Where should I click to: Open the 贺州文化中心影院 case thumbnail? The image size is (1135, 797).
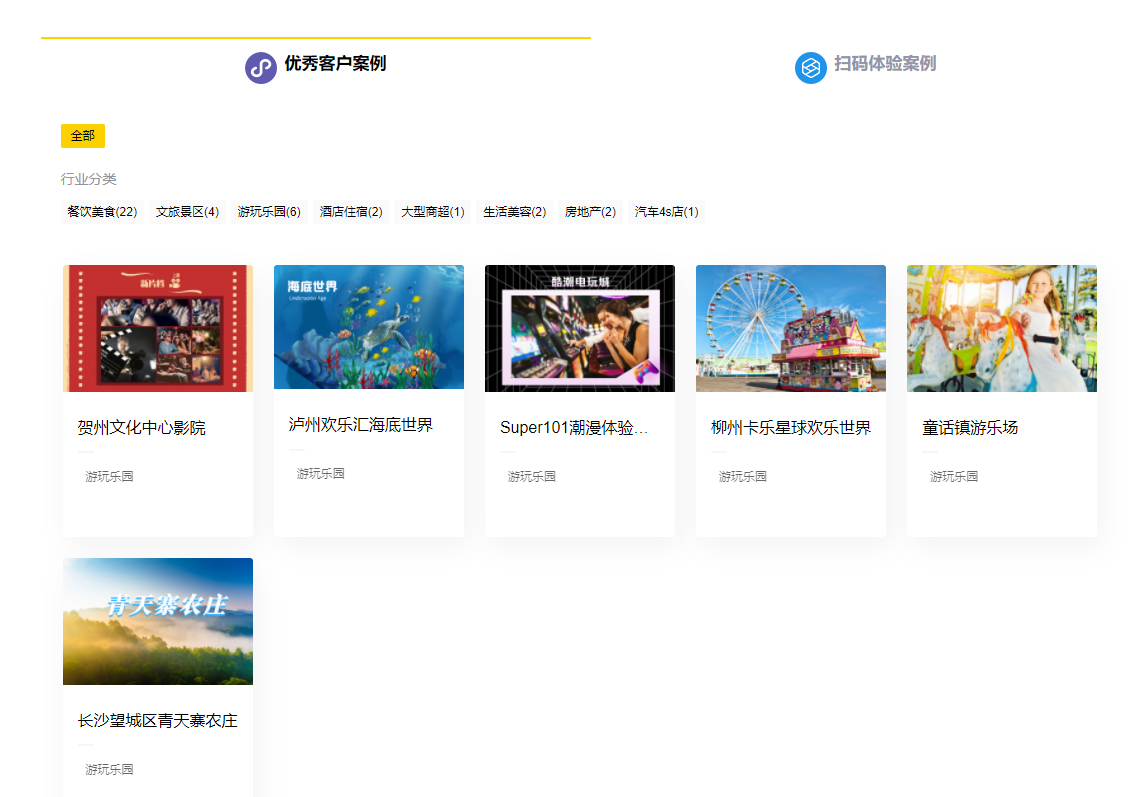tap(157, 327)
